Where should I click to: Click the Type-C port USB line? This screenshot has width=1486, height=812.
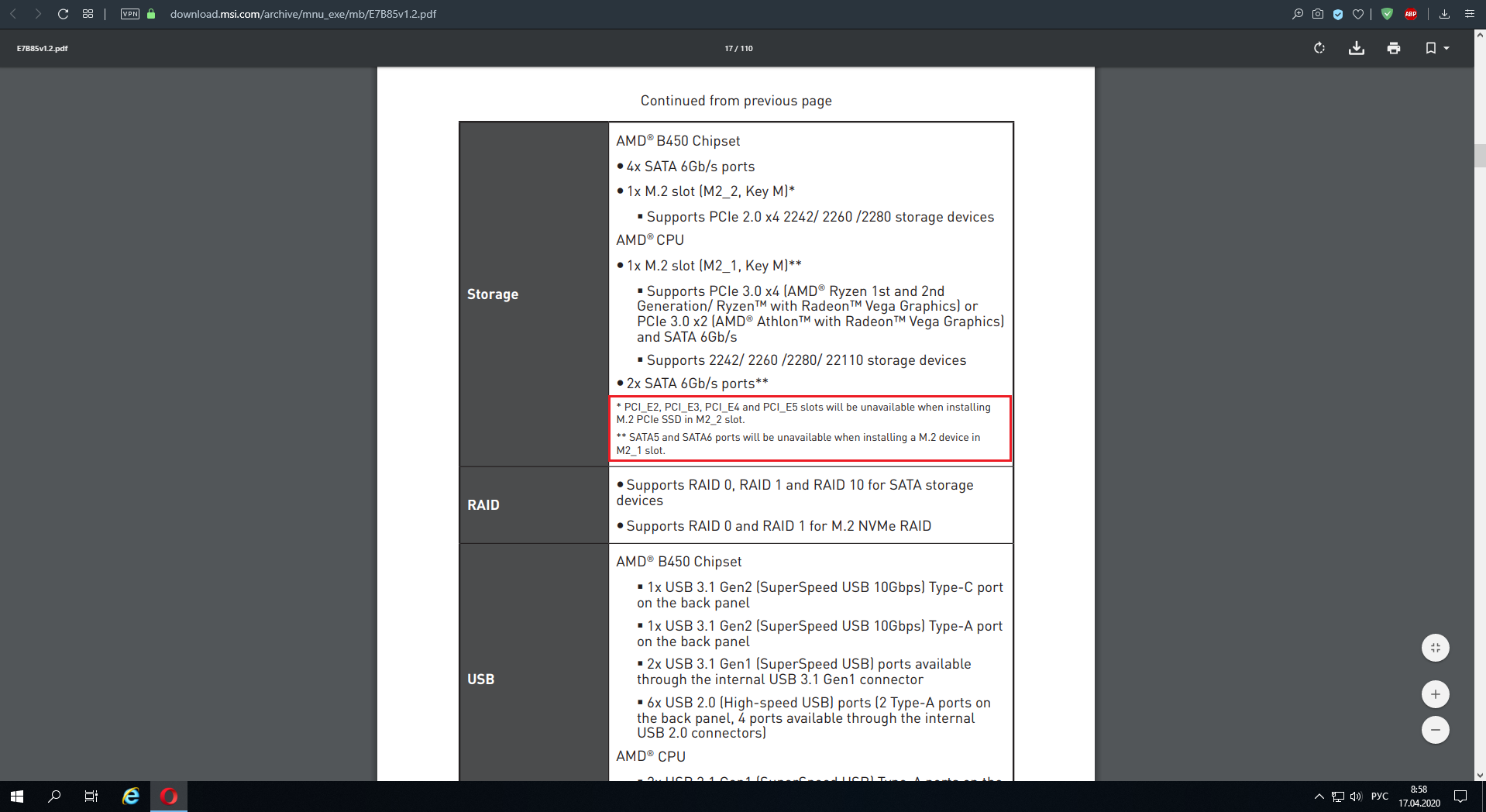click(x=820, y=595)
